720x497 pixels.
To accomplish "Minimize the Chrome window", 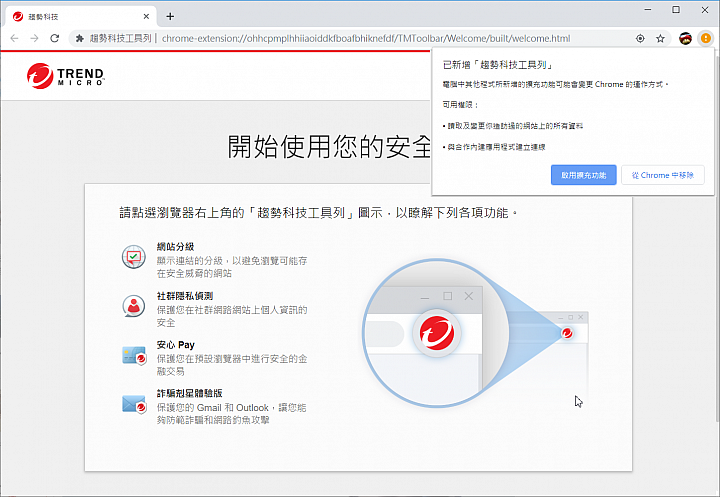I will (x=648, y=10).
